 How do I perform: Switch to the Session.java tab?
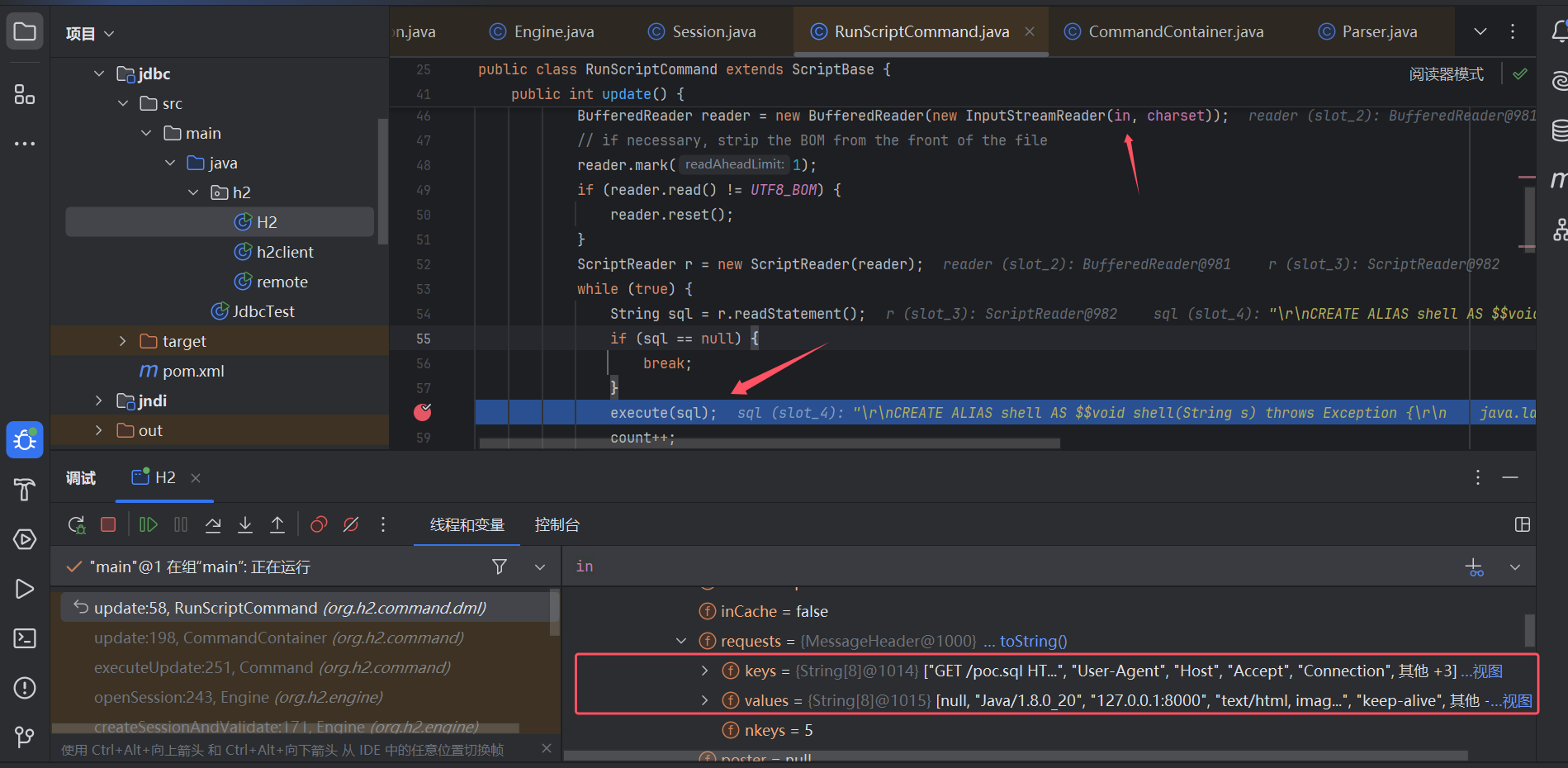(x=702, y=31)
